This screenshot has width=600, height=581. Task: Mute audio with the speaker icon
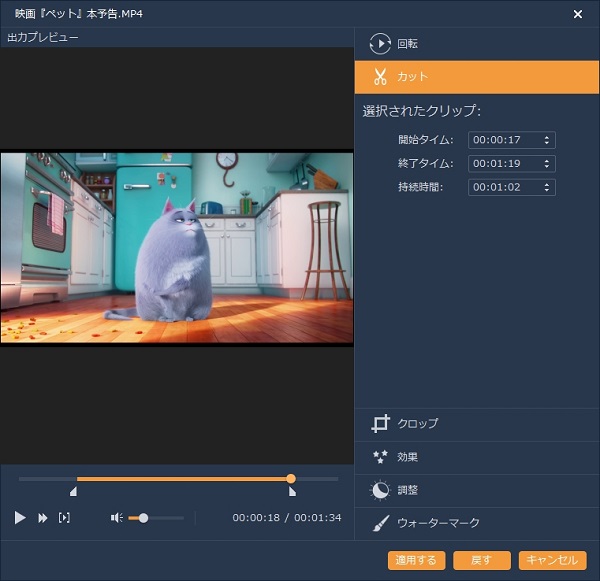116,518
